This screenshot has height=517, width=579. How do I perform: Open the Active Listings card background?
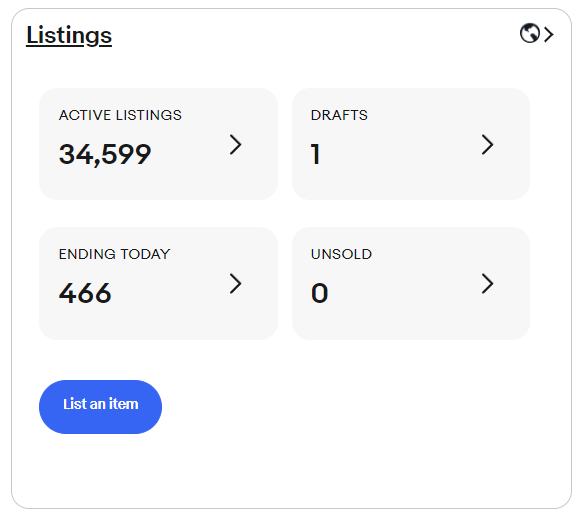158,144
